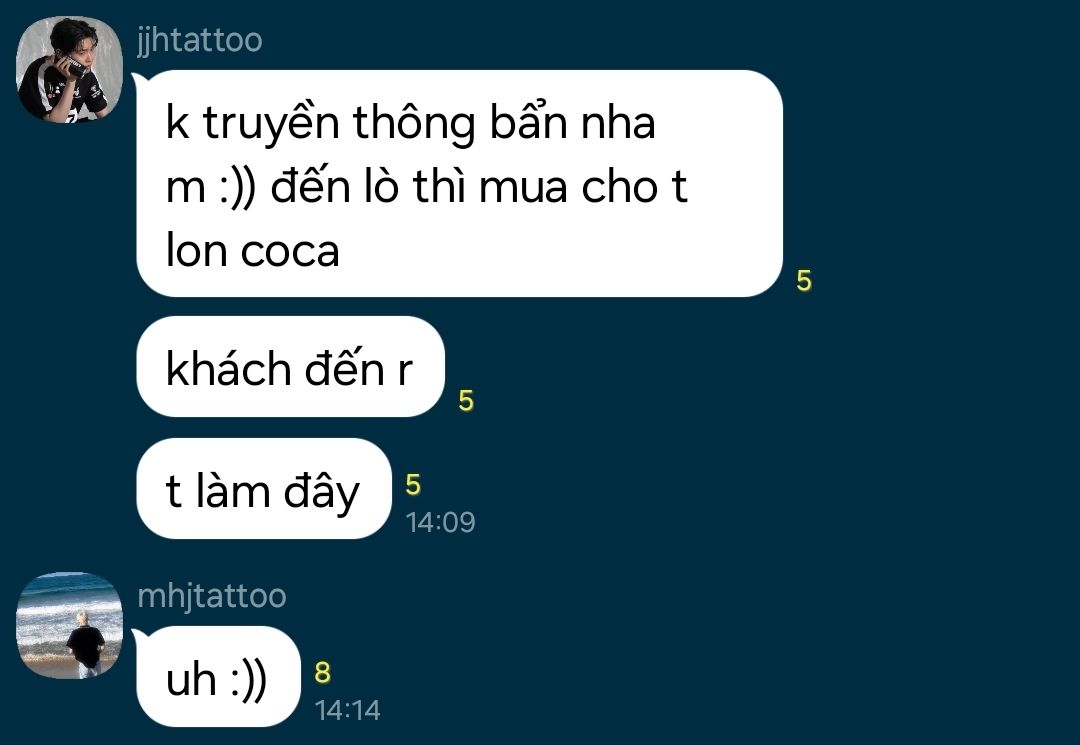1080x745 pixels.
Task: Click the 14:09 timestamp
Action: pos(440,522)
